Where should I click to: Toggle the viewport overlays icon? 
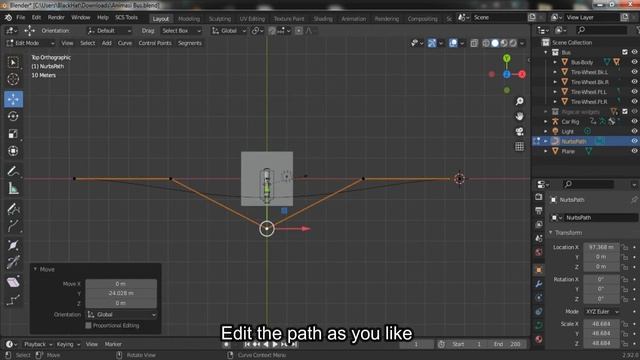tap(453, 43)
